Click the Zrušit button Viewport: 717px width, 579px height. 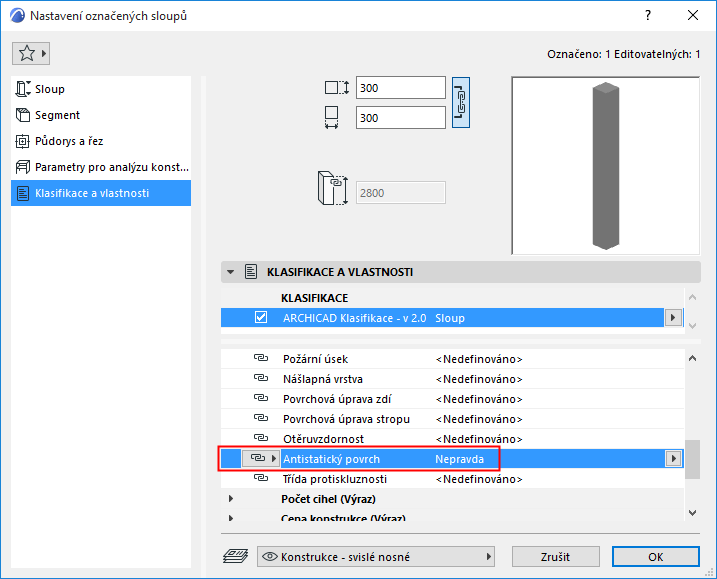point(555,557)
